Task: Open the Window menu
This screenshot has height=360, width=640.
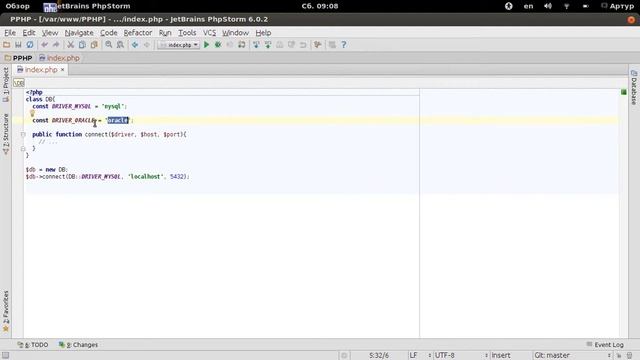Action: coord(235,33)
